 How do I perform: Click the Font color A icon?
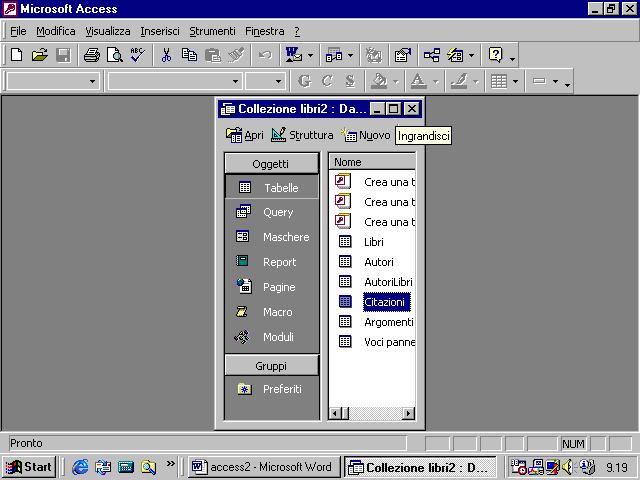coord(418,81)
